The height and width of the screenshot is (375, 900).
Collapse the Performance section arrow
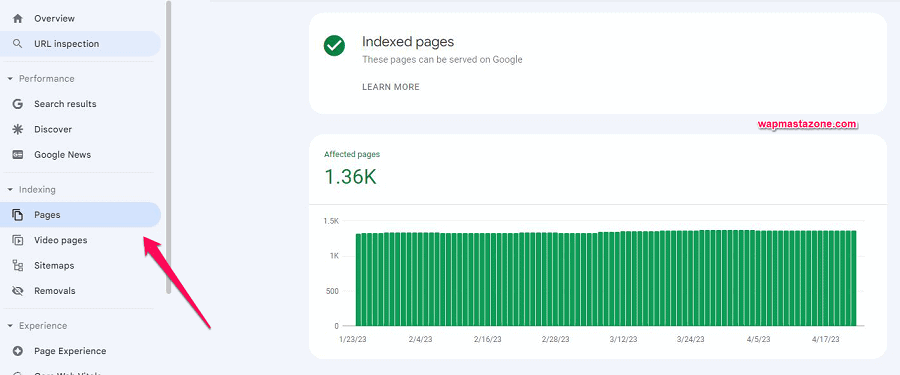(10, 79)
